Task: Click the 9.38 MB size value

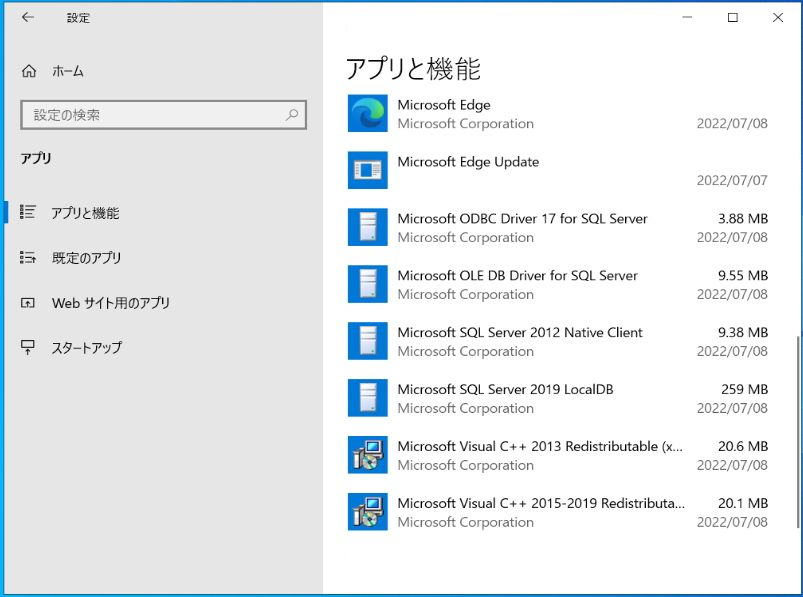Action: 743,332
